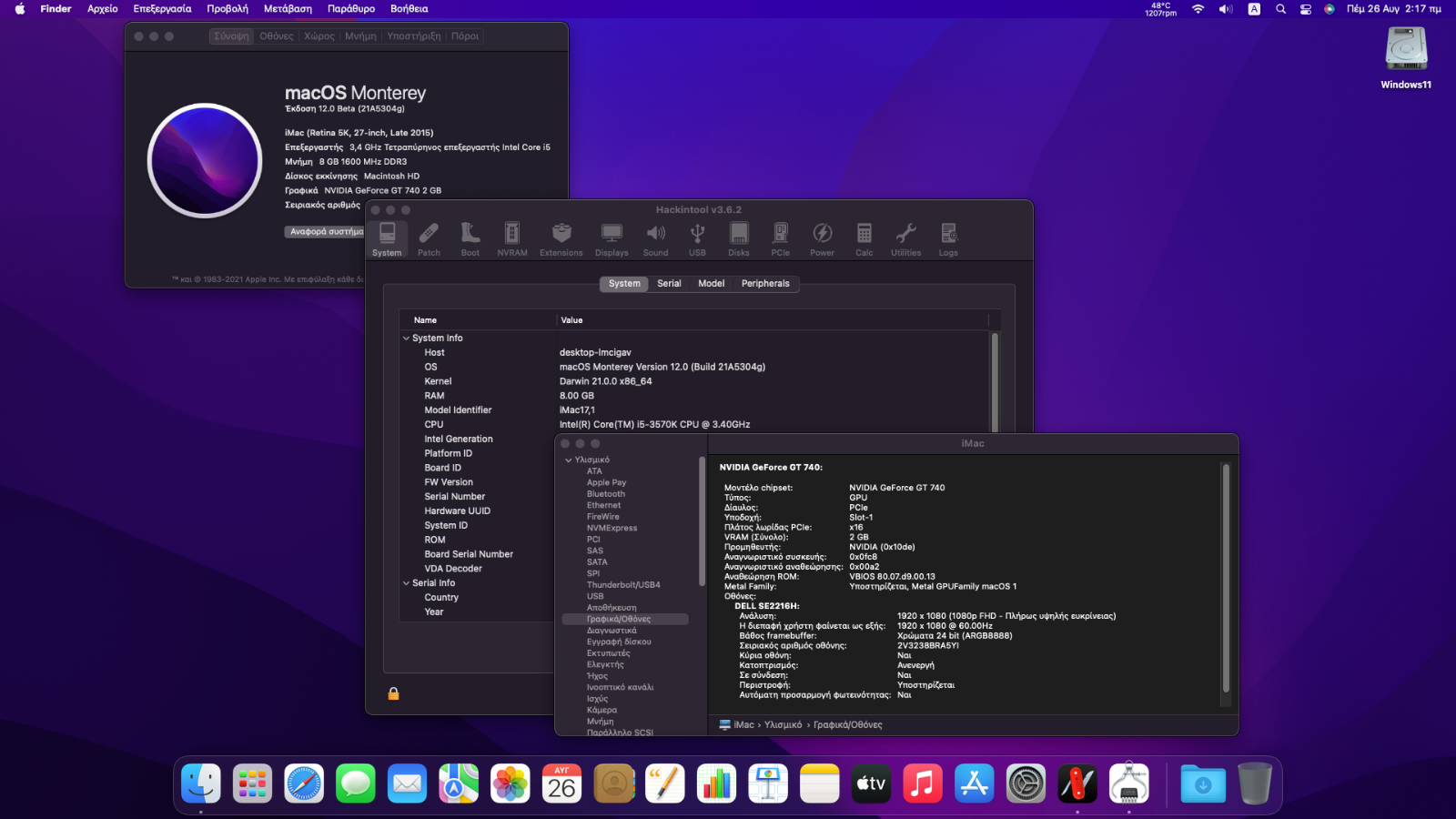The width and height of the screenshot is (1456, 819).
Task: Select Thunderbolt/USB4 in System Information sidebar
Action: [623, 585]
